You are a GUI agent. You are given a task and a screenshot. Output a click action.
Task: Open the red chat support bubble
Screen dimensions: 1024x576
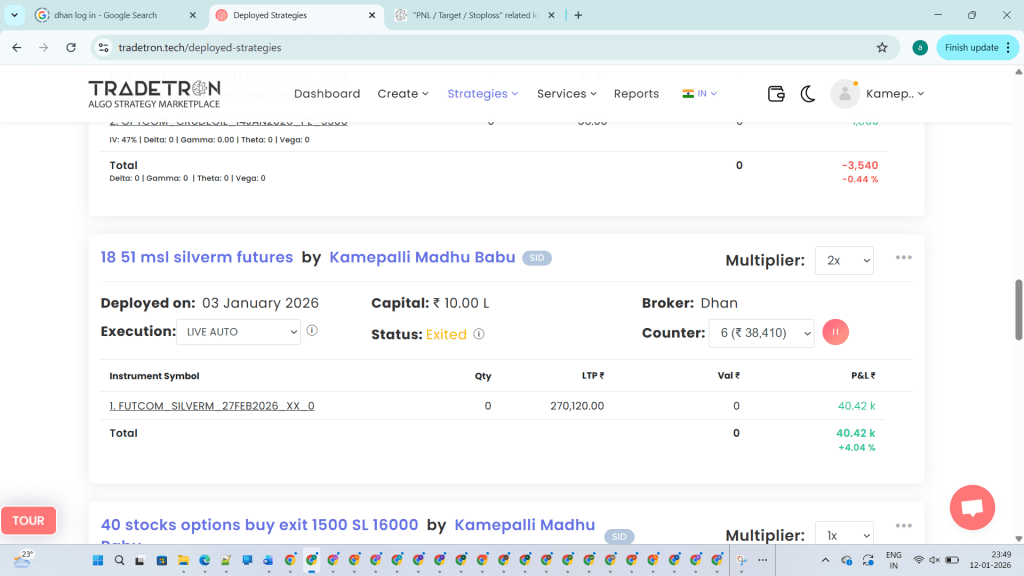point(971,506)
